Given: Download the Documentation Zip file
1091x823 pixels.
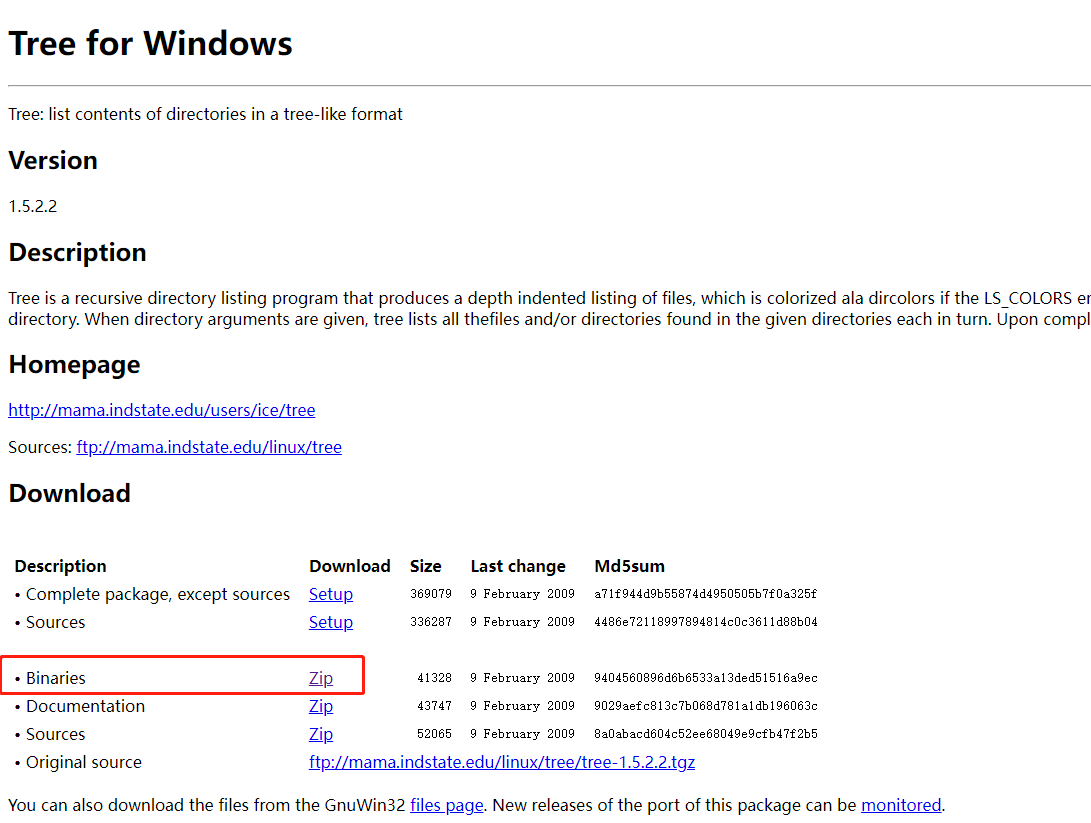Looking at the screenshot, I should (x=321, y=706).
